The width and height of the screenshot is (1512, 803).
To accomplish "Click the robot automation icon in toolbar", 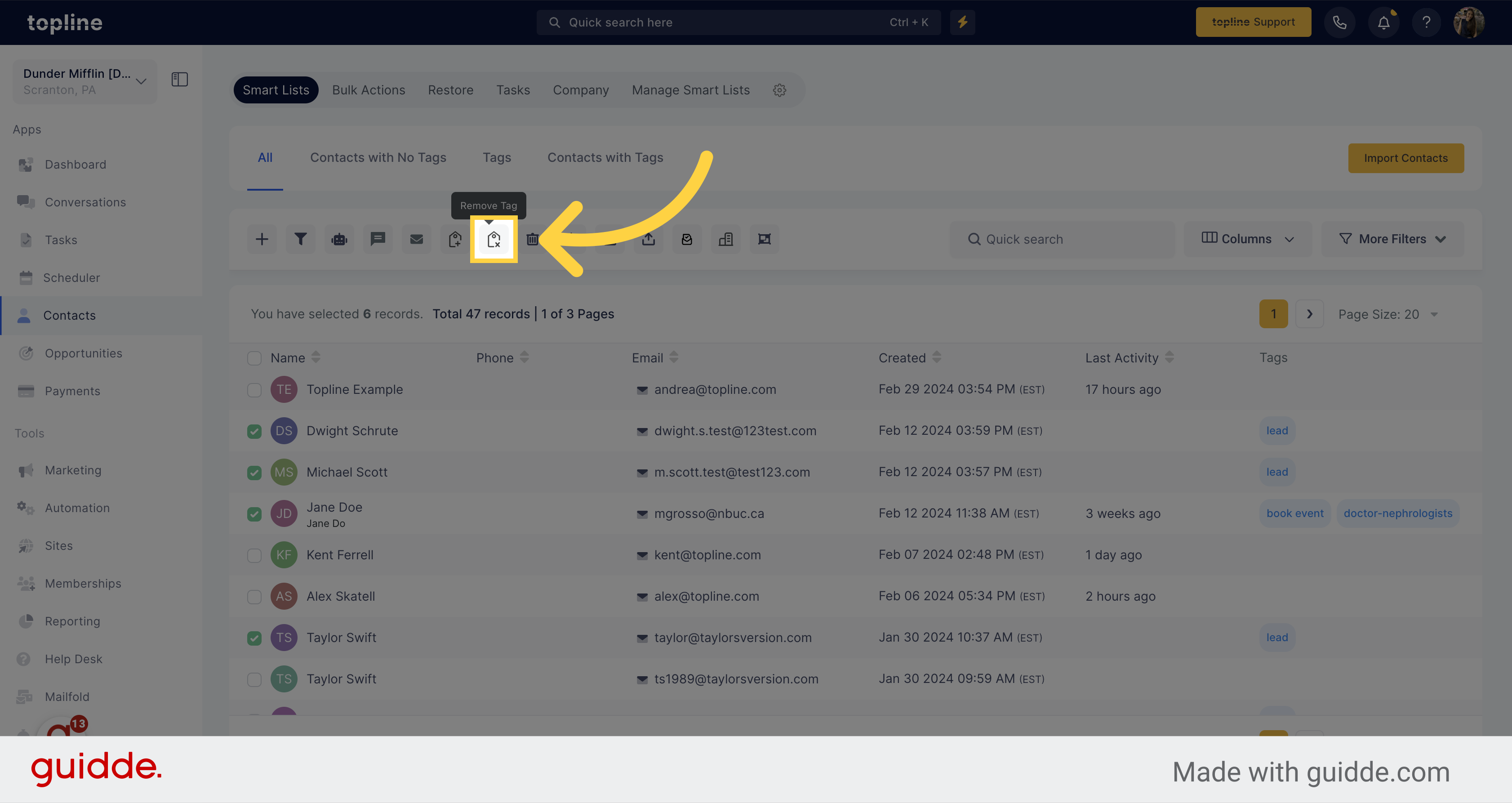I will 339,240.
